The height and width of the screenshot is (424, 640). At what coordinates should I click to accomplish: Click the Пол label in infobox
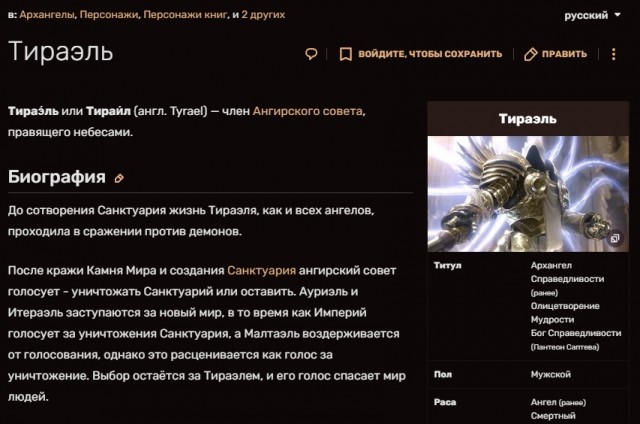point(443,375)
